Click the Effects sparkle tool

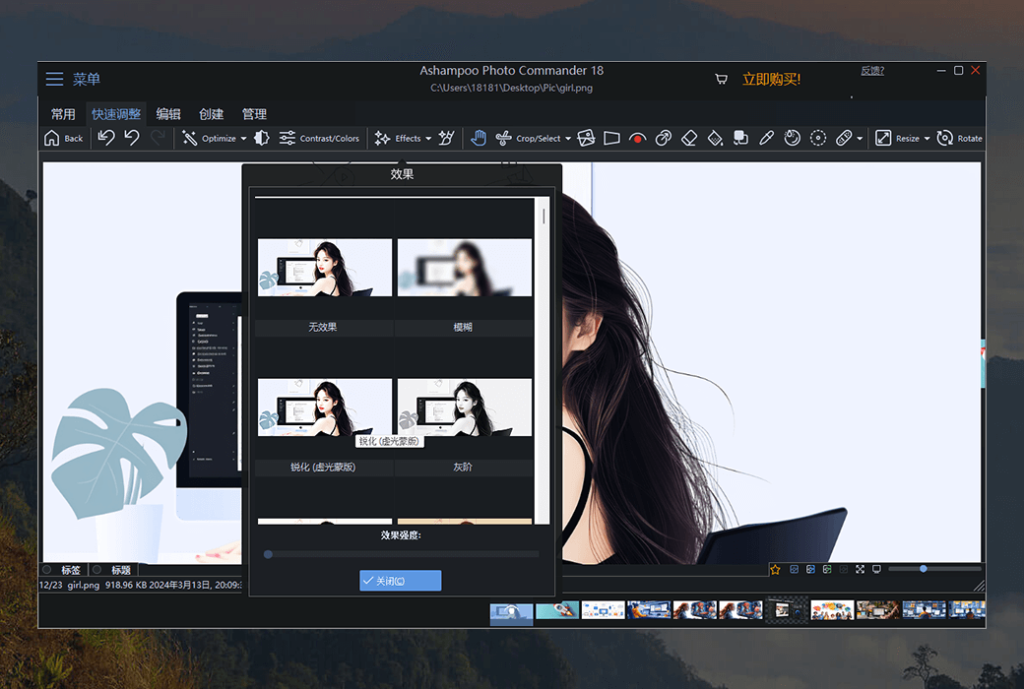coord(382,138)
